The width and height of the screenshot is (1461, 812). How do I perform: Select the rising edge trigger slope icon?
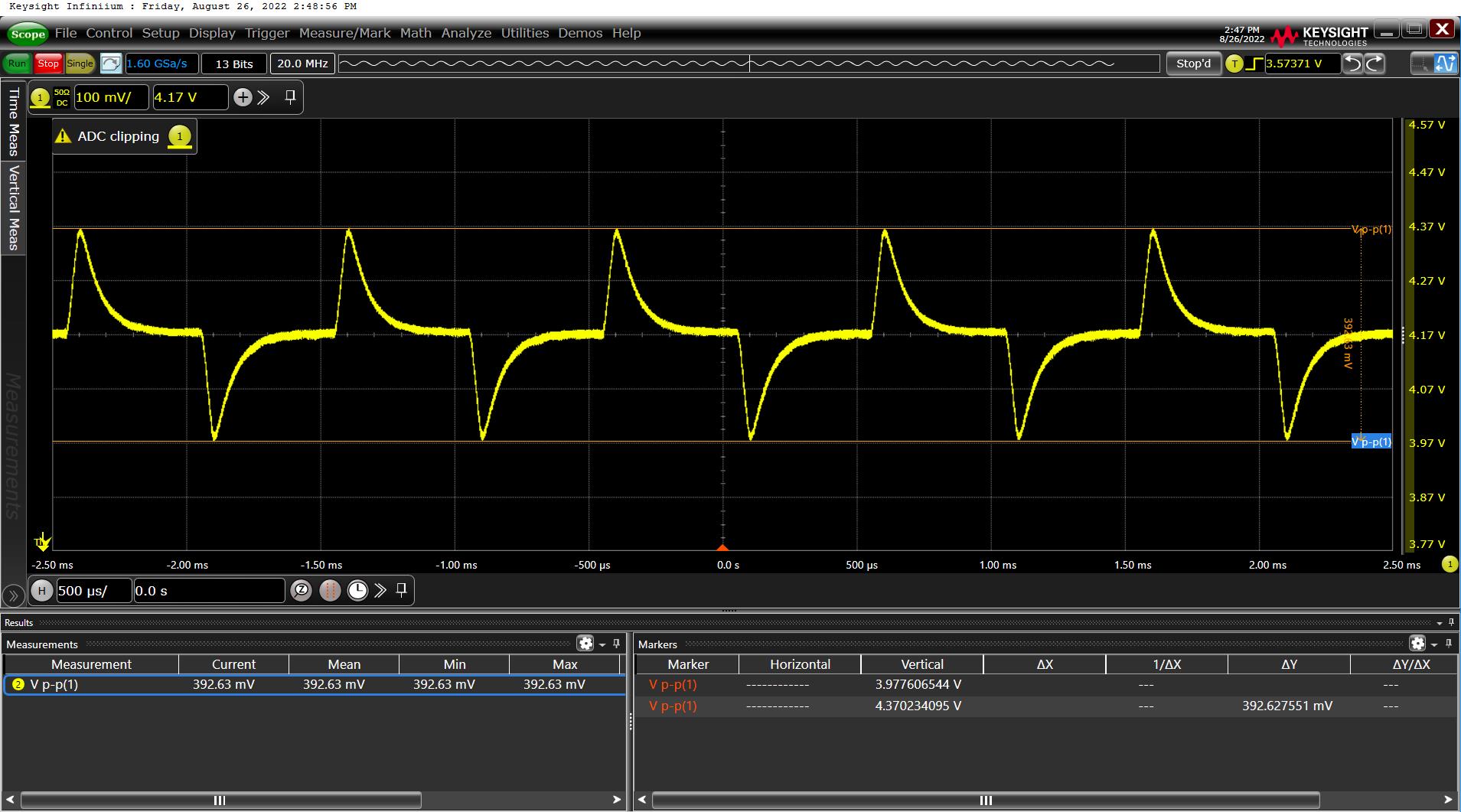tap(1254, 64)
